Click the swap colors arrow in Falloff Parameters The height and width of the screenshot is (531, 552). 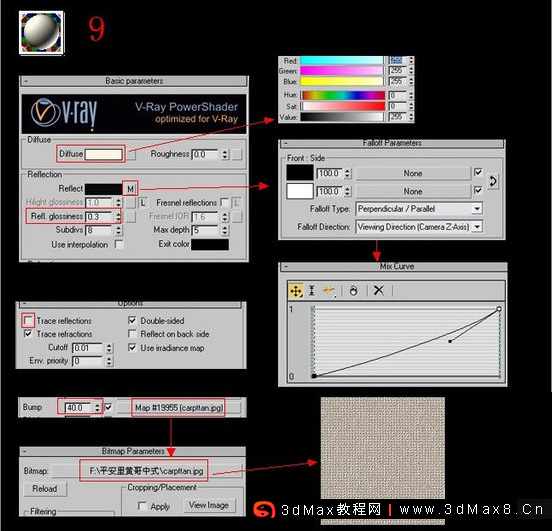[x=493, y=182]
